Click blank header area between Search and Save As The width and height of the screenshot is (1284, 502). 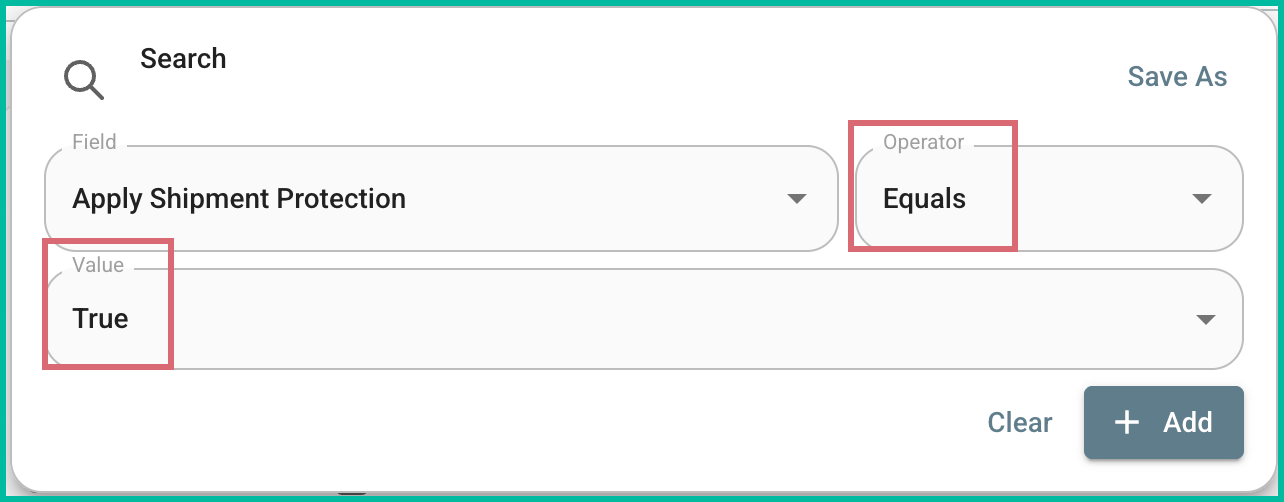point(650,70)
